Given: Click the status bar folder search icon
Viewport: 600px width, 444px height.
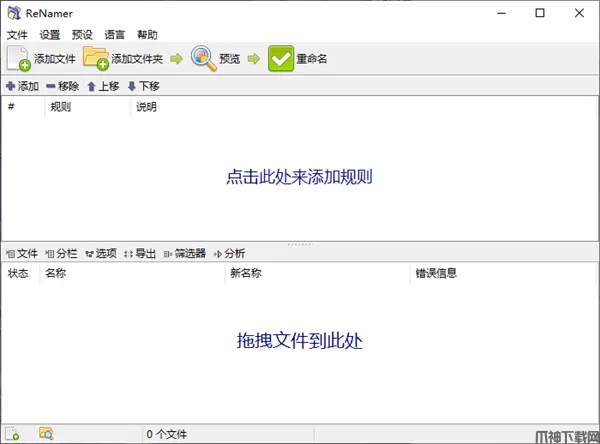Looking at the screenshot, I should pos(46,434).
